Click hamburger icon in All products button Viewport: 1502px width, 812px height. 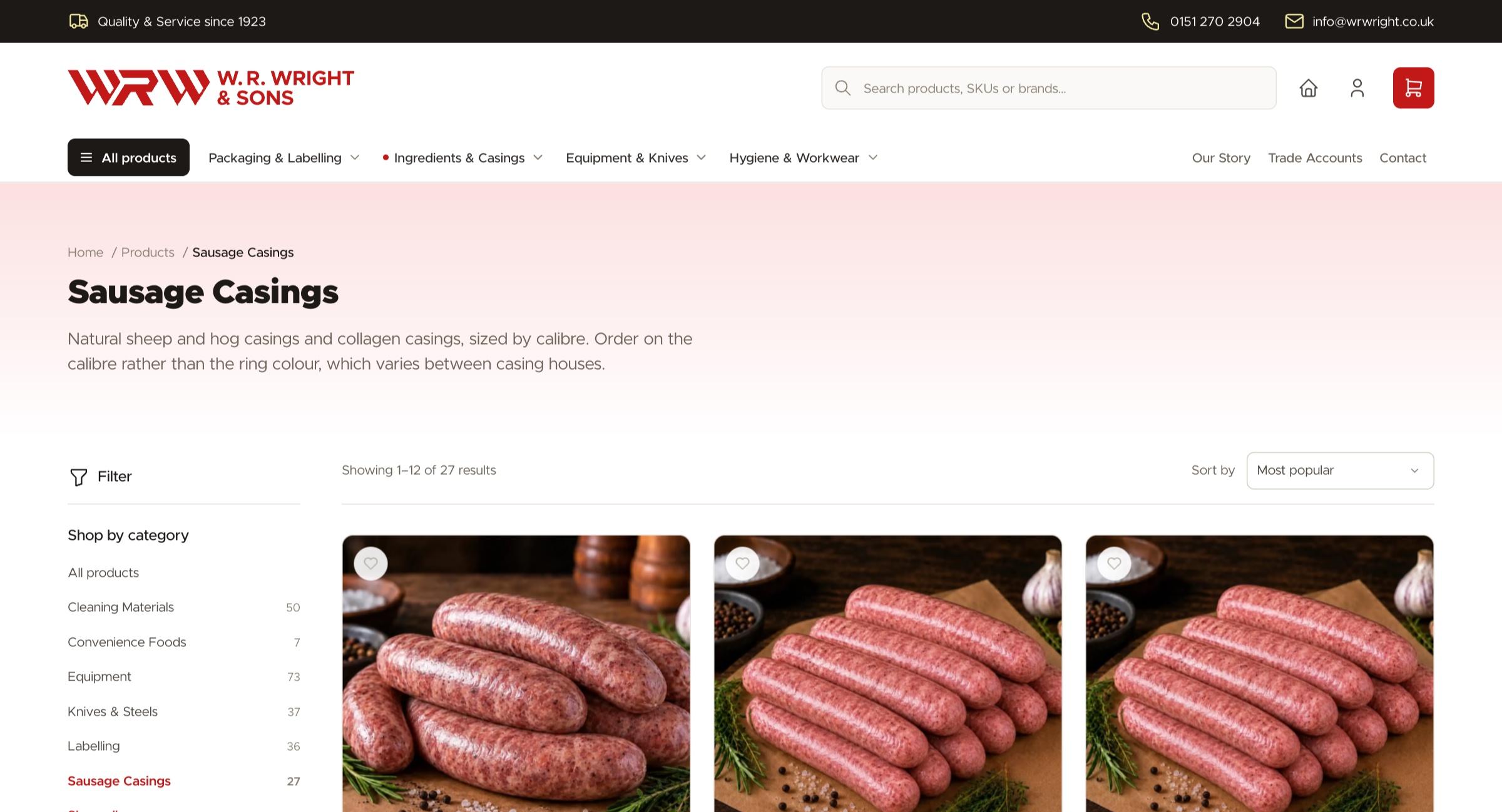tap(86, 158)
